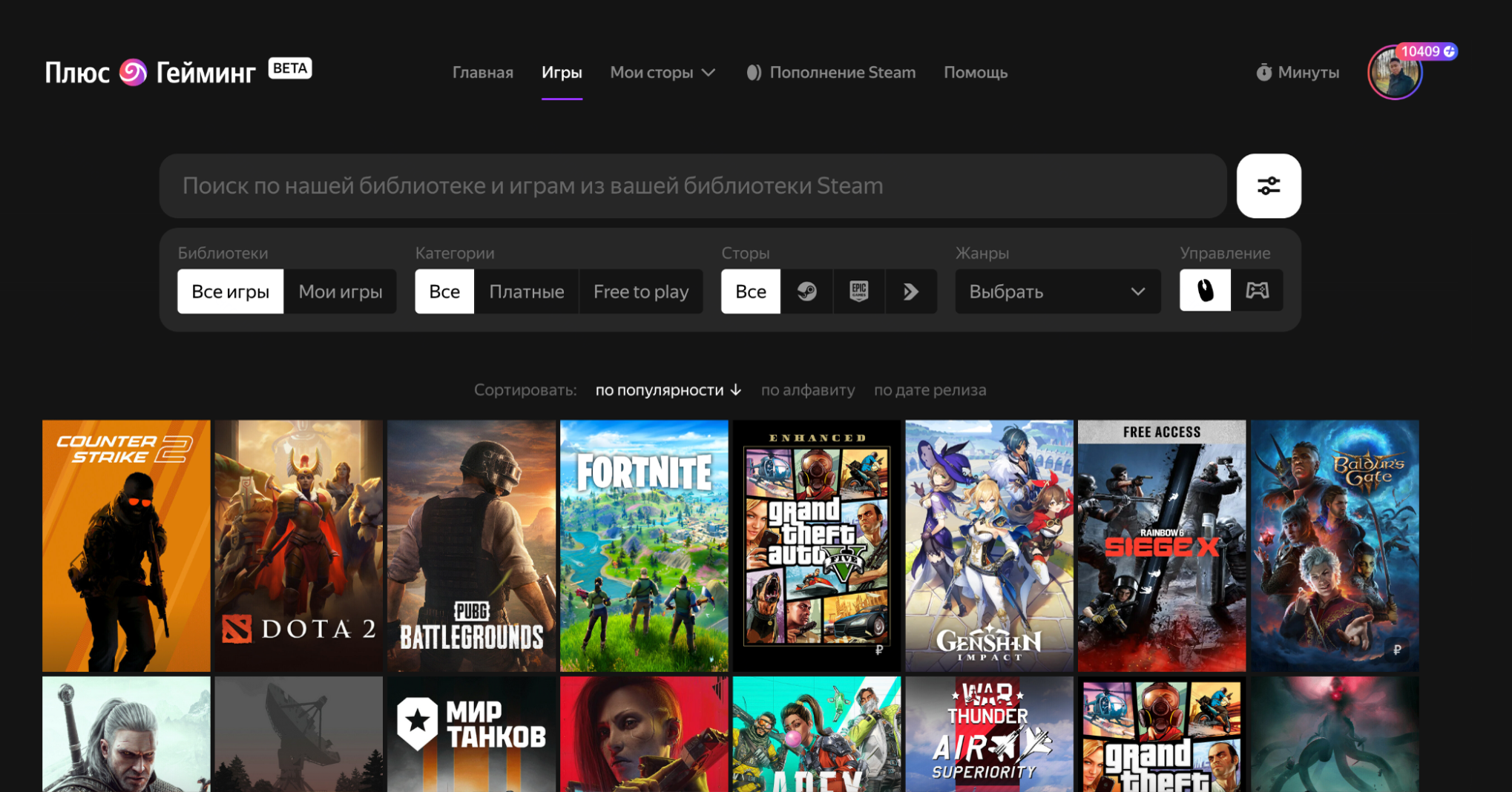The width and height of the screenshot is (1512, 792).
Task: Open the Игры tab
Action: (562, 73)
